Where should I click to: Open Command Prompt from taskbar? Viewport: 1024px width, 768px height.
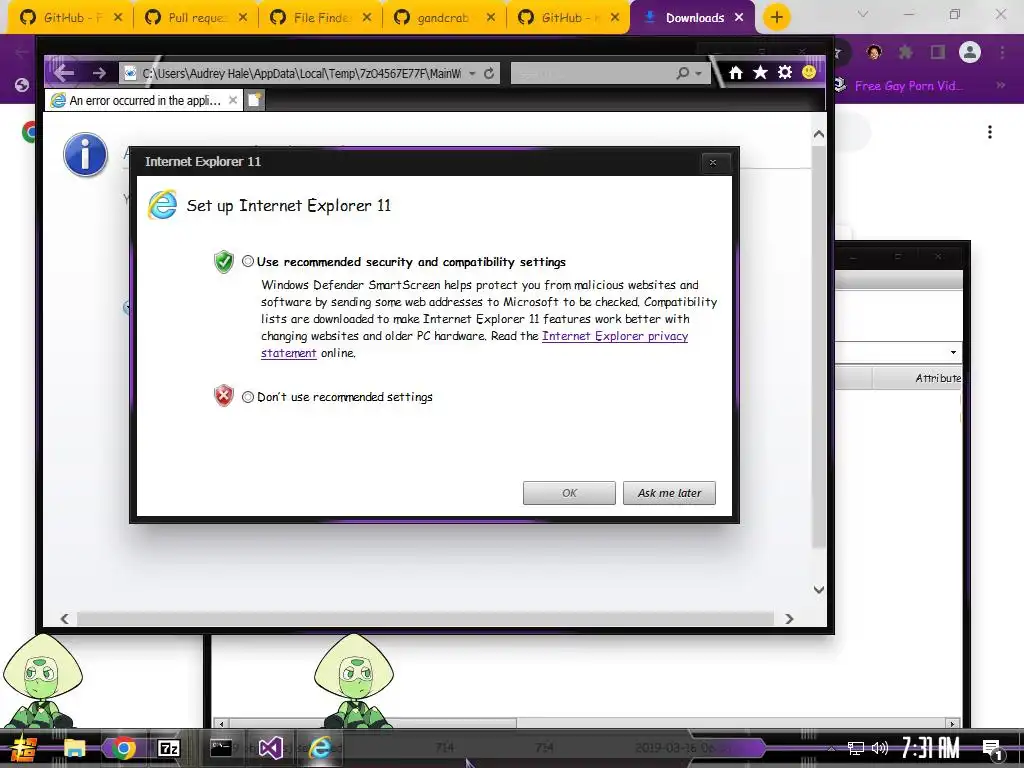point(221,748)
